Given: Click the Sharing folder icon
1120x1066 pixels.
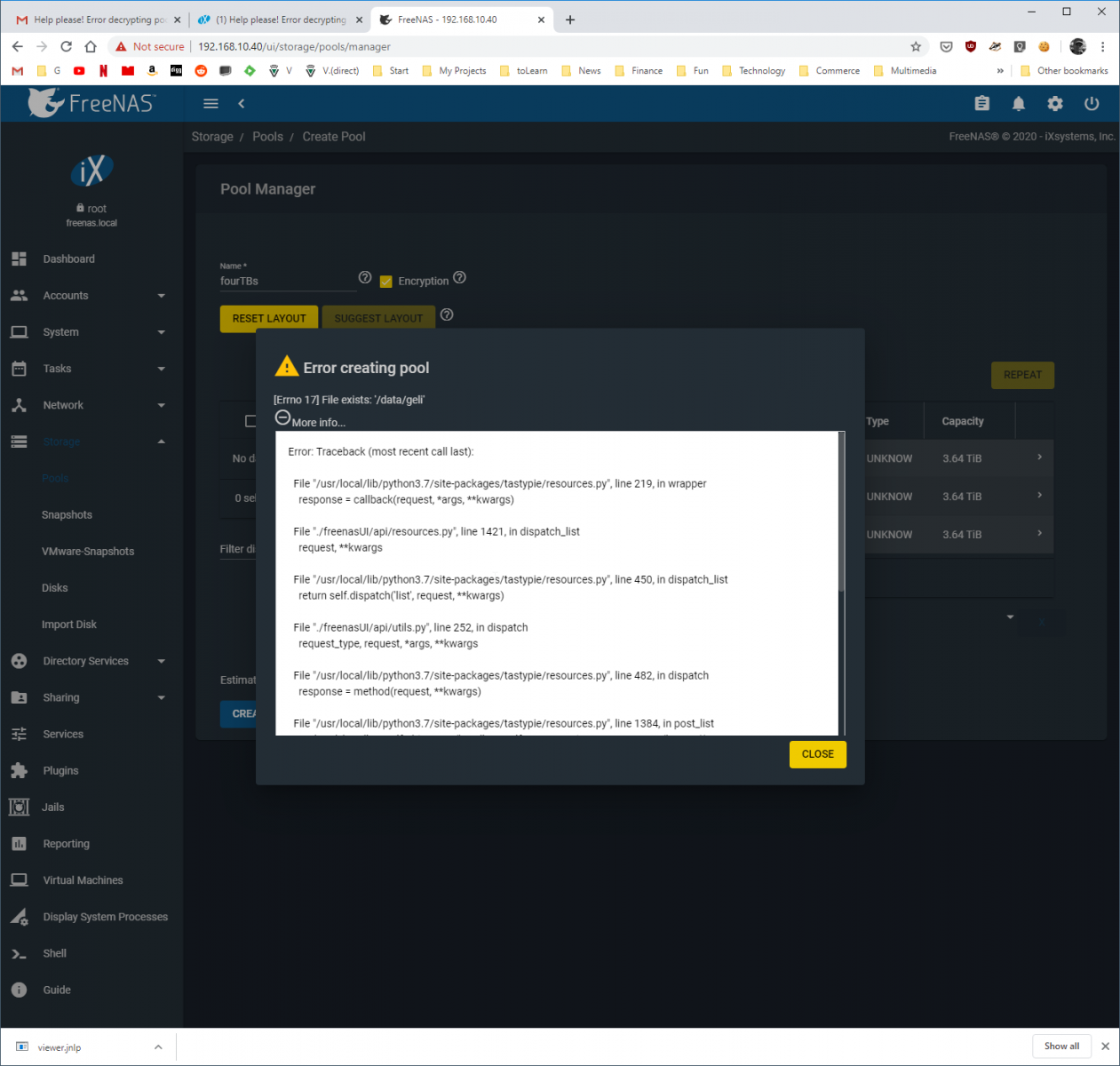Looking at the screenshot, I should pyautogui.click(x=19, y=697).
